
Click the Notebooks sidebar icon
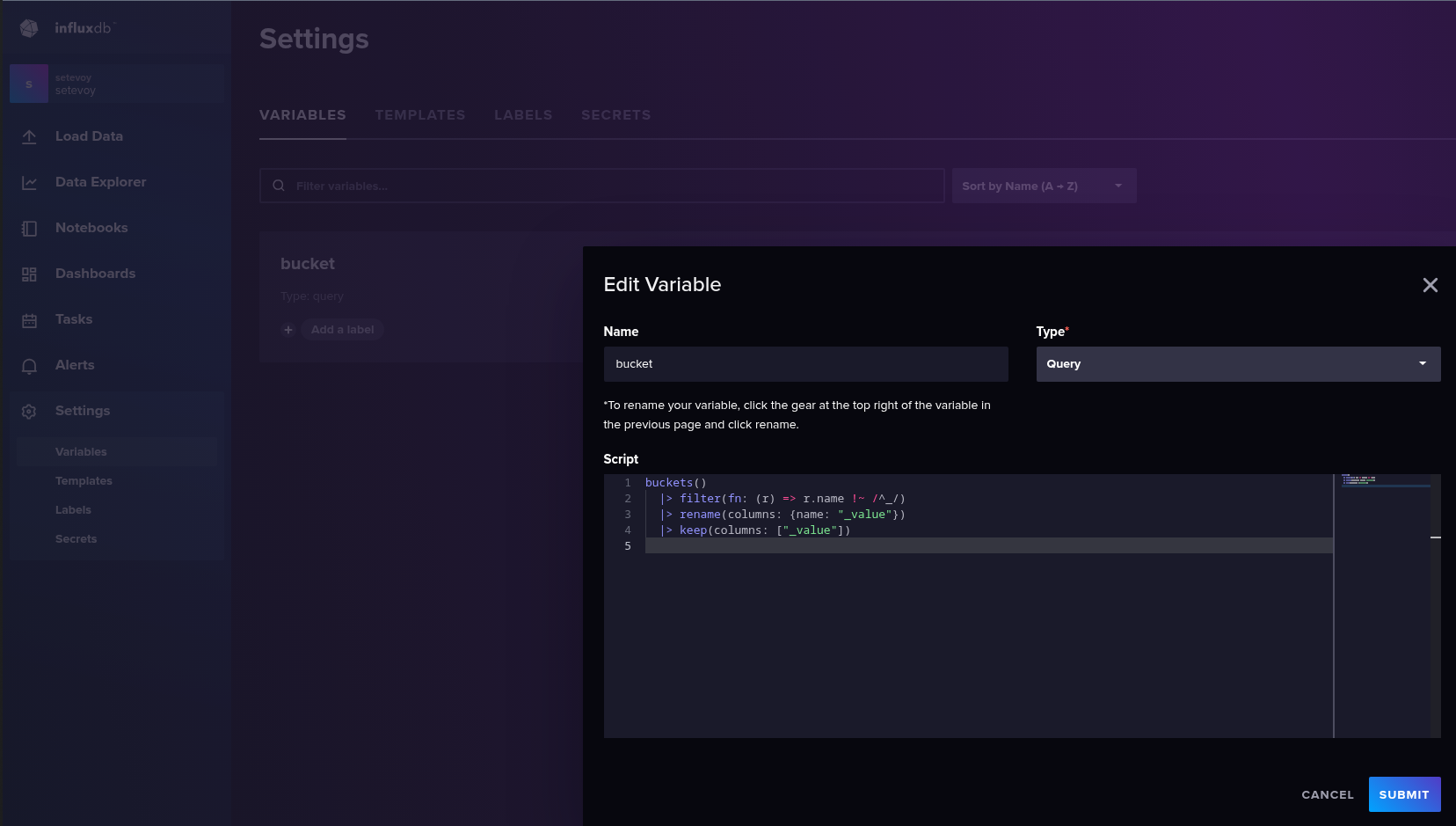[29, 228]
